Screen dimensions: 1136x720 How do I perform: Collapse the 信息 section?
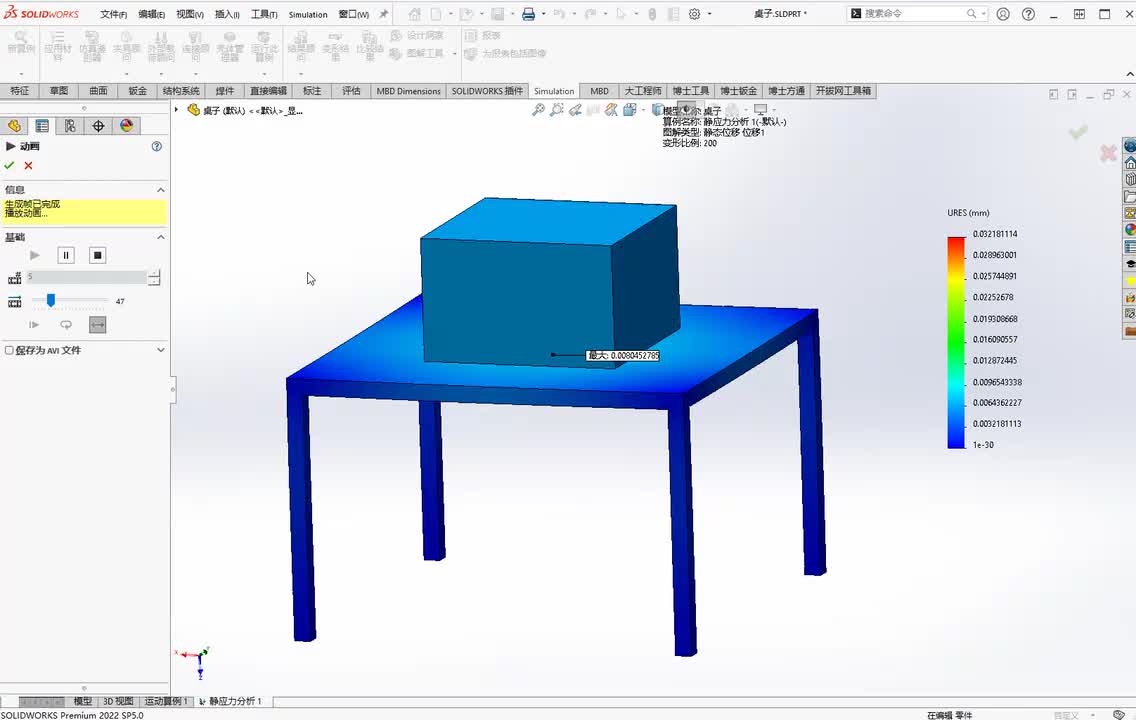tap(161, 190)
